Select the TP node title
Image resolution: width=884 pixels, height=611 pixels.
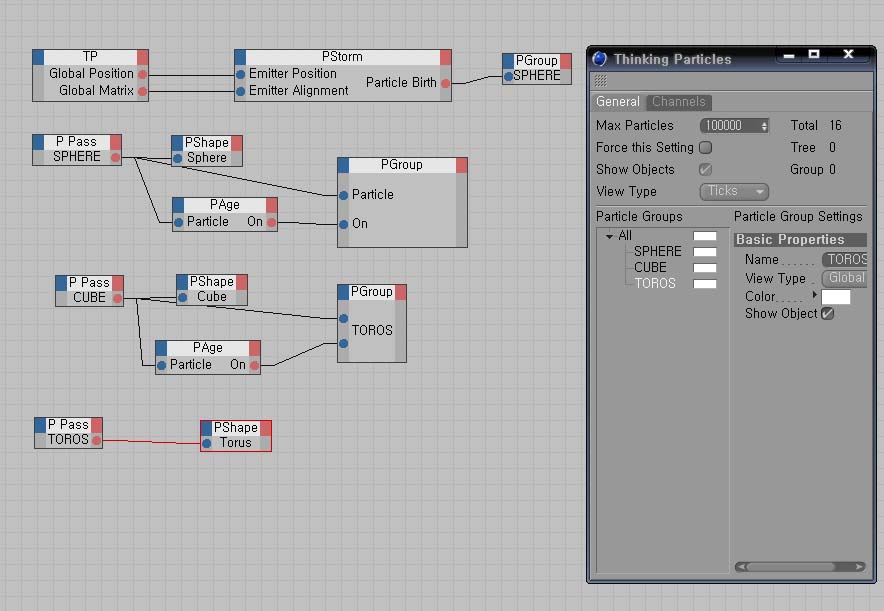pyautogui.click(x=90, y=56)
